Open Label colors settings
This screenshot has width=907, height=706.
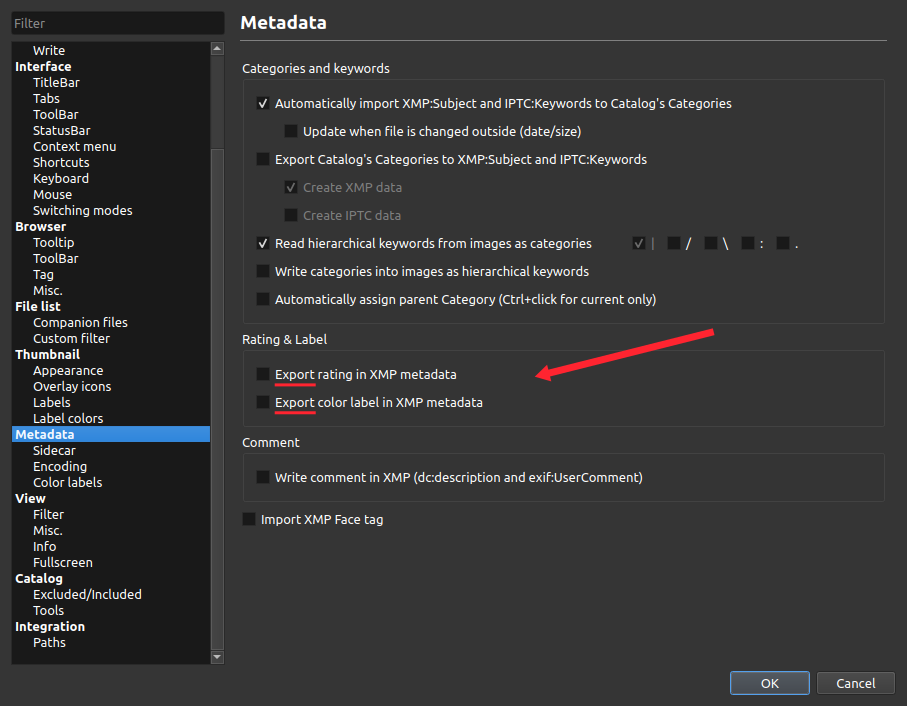click(68, 418)
